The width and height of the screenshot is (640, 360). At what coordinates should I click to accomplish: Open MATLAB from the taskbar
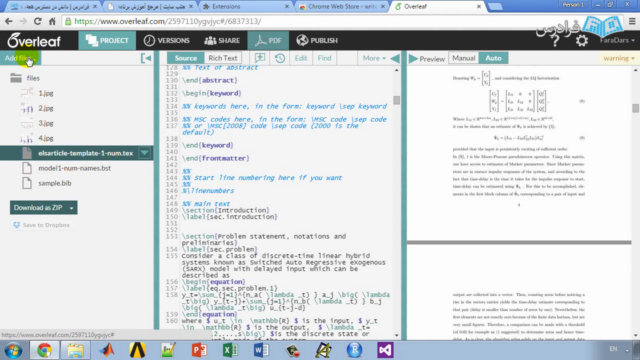[107, 350]
